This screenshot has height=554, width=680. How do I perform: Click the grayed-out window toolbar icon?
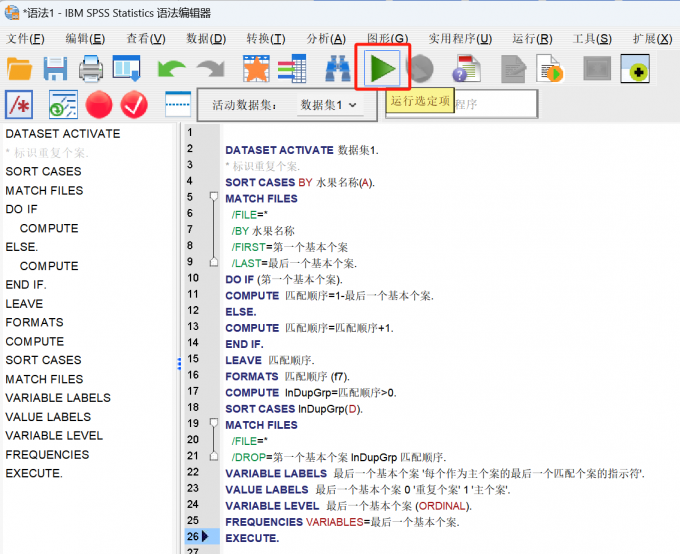(x=597, y=69)
